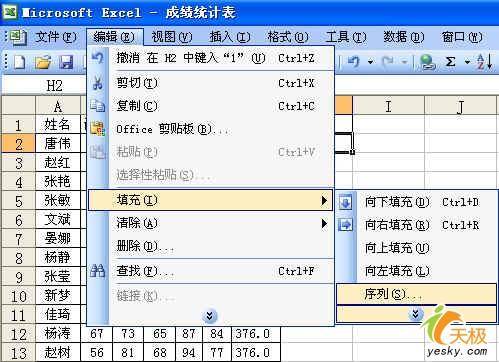Click the Insert Hyperlink globe icon
The width and height of the screenshot is (499, 362).
point(427,62)
